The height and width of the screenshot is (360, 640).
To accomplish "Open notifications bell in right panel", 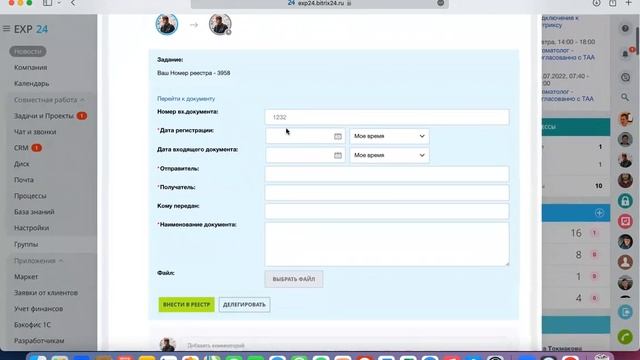I will coord(625,53).
